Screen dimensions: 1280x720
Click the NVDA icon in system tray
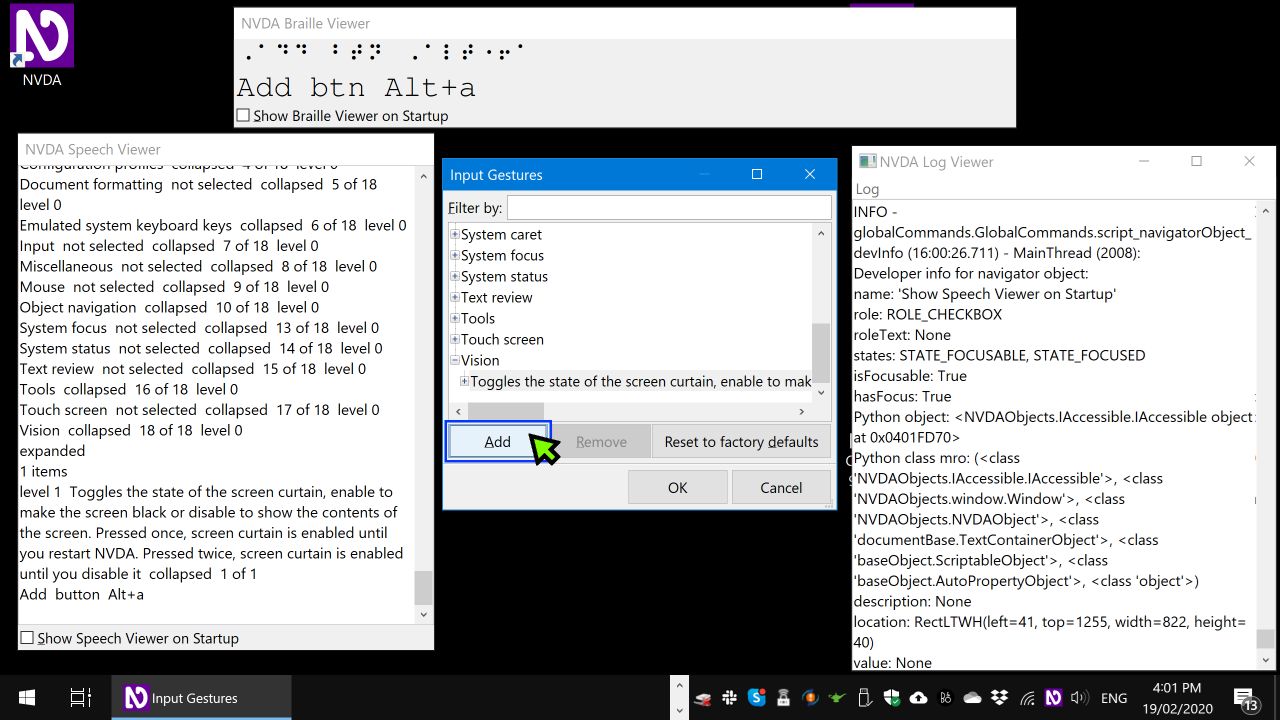coord(1053,698)
